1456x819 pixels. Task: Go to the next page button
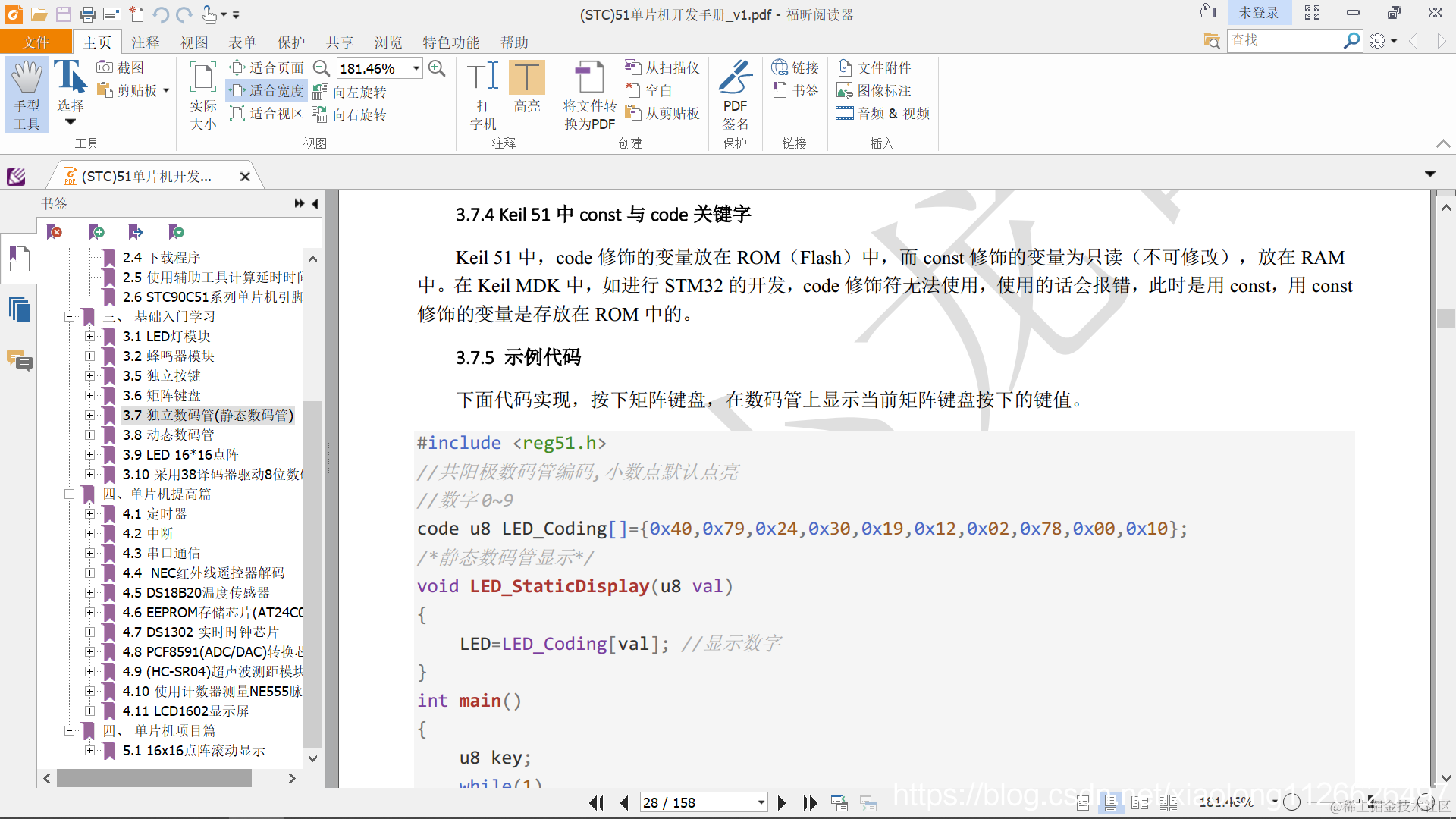[x=782, y=802]
